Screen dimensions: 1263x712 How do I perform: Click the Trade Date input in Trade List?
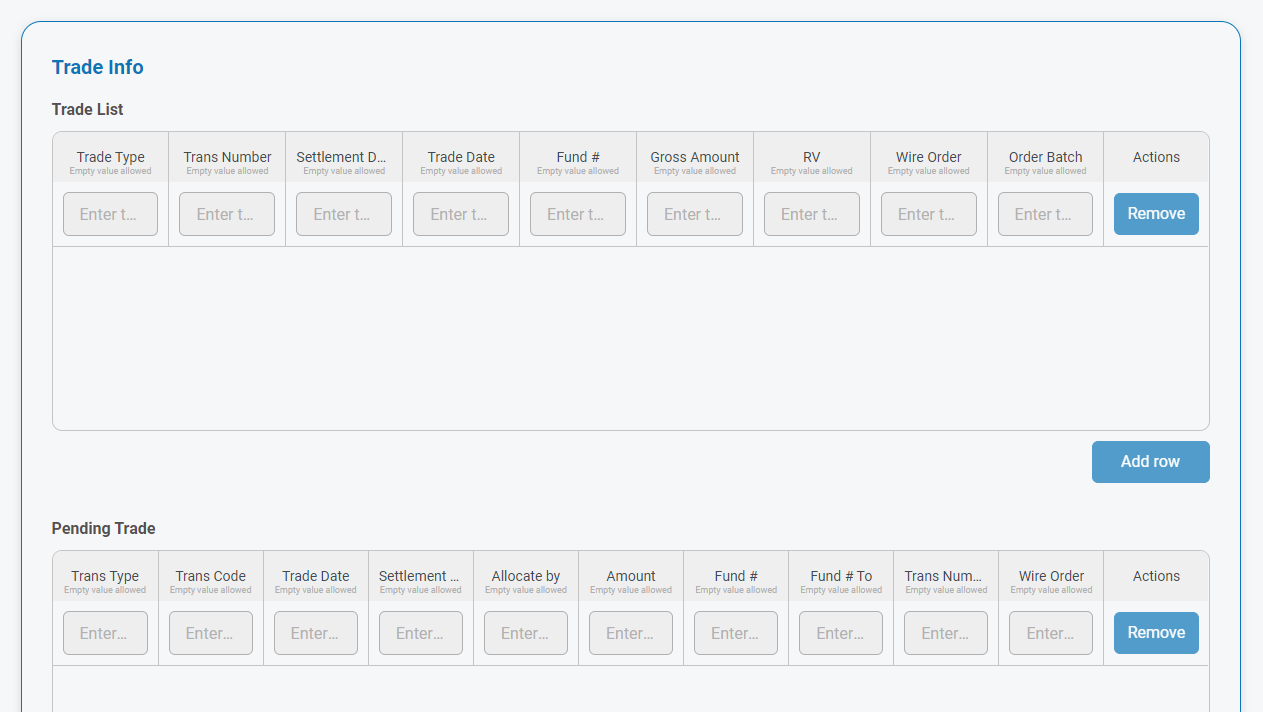tap(461, 214)
